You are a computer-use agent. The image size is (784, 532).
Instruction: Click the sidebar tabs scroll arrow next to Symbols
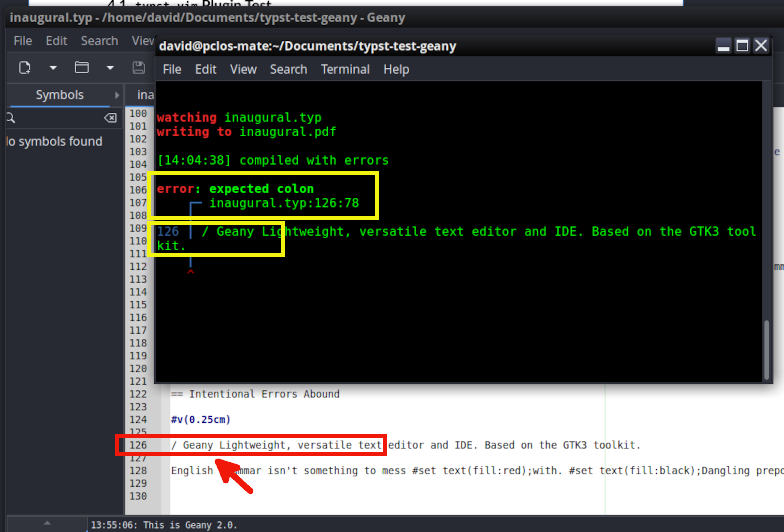pos(117,95)
